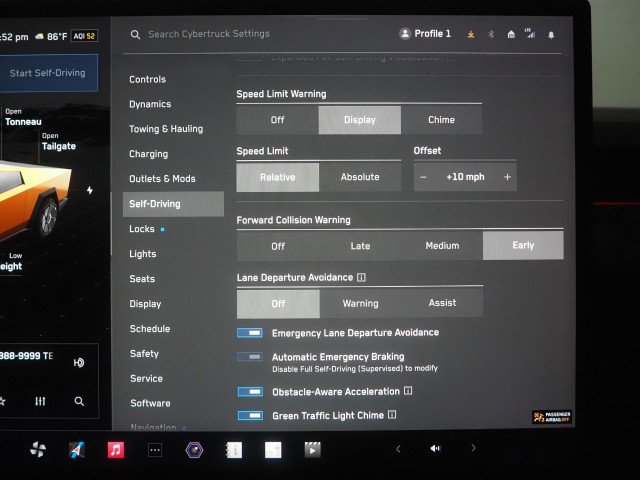Tap the AQI 52 air quality badge
640x480 pixels.
pos(84,36)
